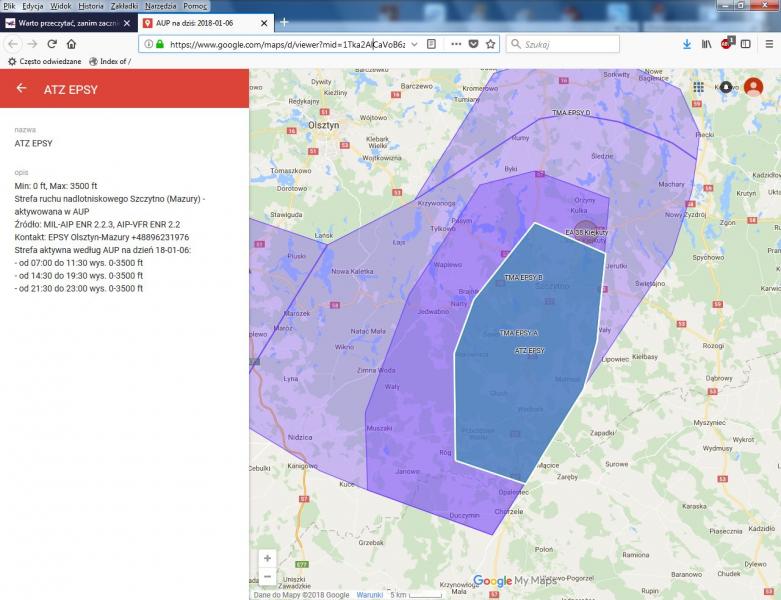Viewport: 781px width, 600px height.
Task: Open the Google account avatar
Action: [753, 88]
